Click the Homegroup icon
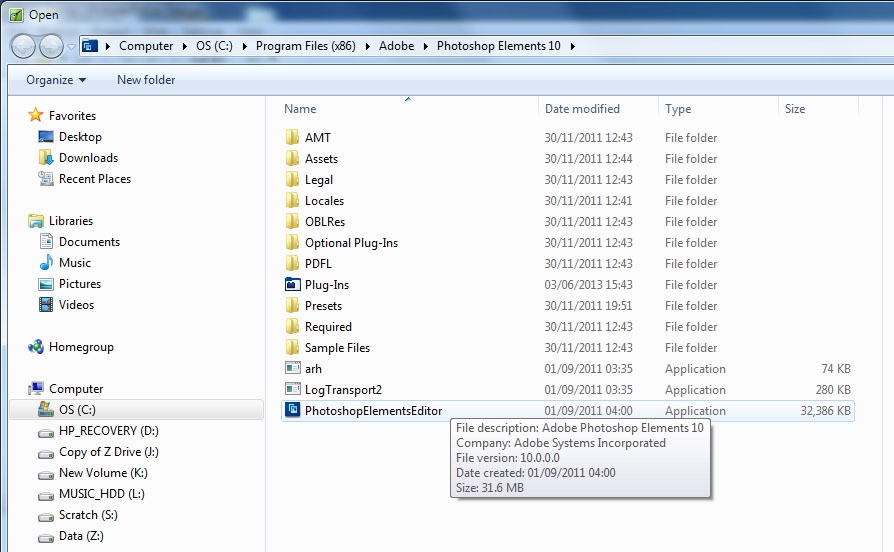894x552 pixels. [35, 347]
